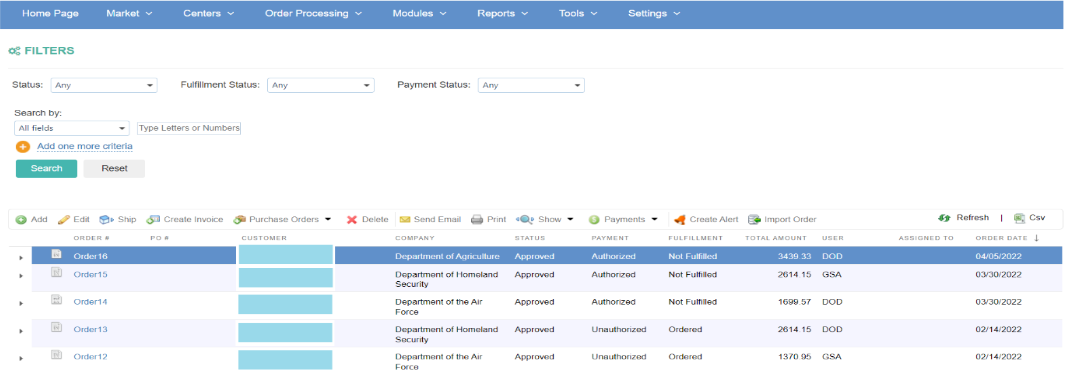The width and height of the screenshot is (1065, 378).
Task: Expand the Order16 row
Action: [20, 258]
